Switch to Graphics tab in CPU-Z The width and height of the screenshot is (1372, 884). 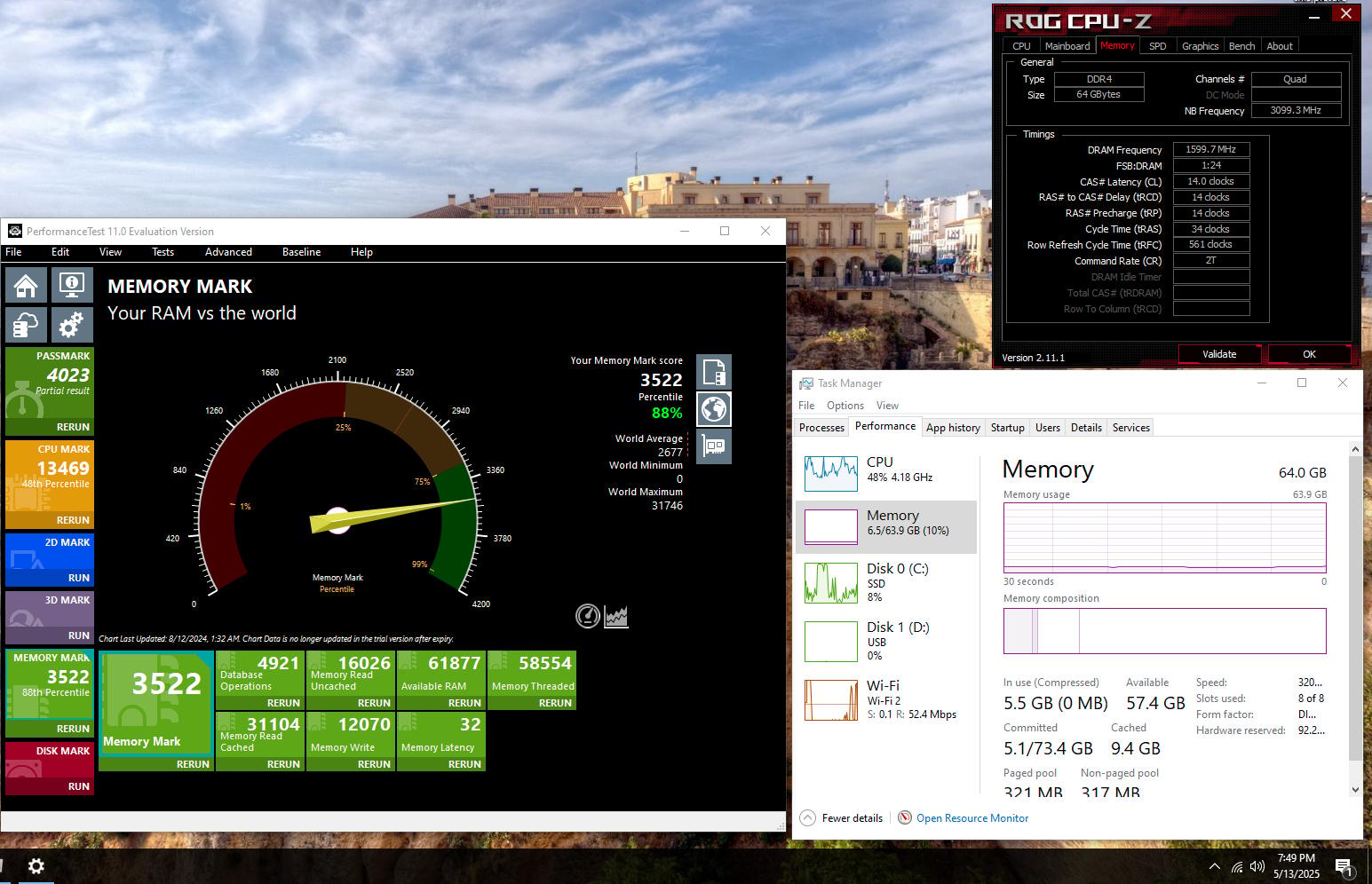pos(1200,46)
